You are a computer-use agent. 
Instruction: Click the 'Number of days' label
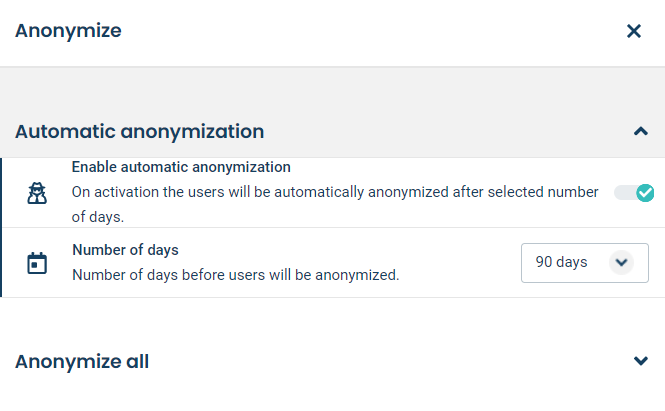tap(126, 250)
